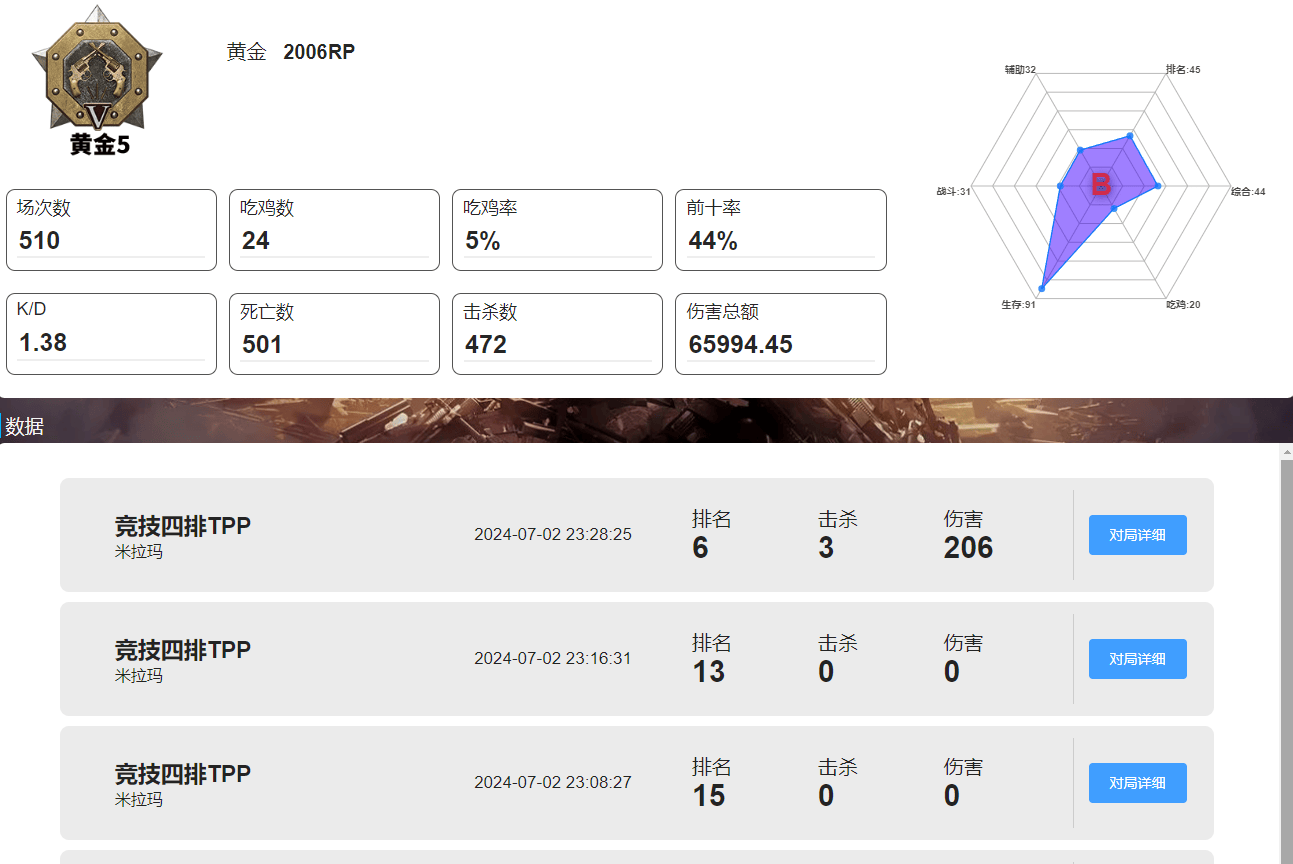Click the B grade in radar chart
Viewport: 1293px width, 864px height.
click(1101, 184)
